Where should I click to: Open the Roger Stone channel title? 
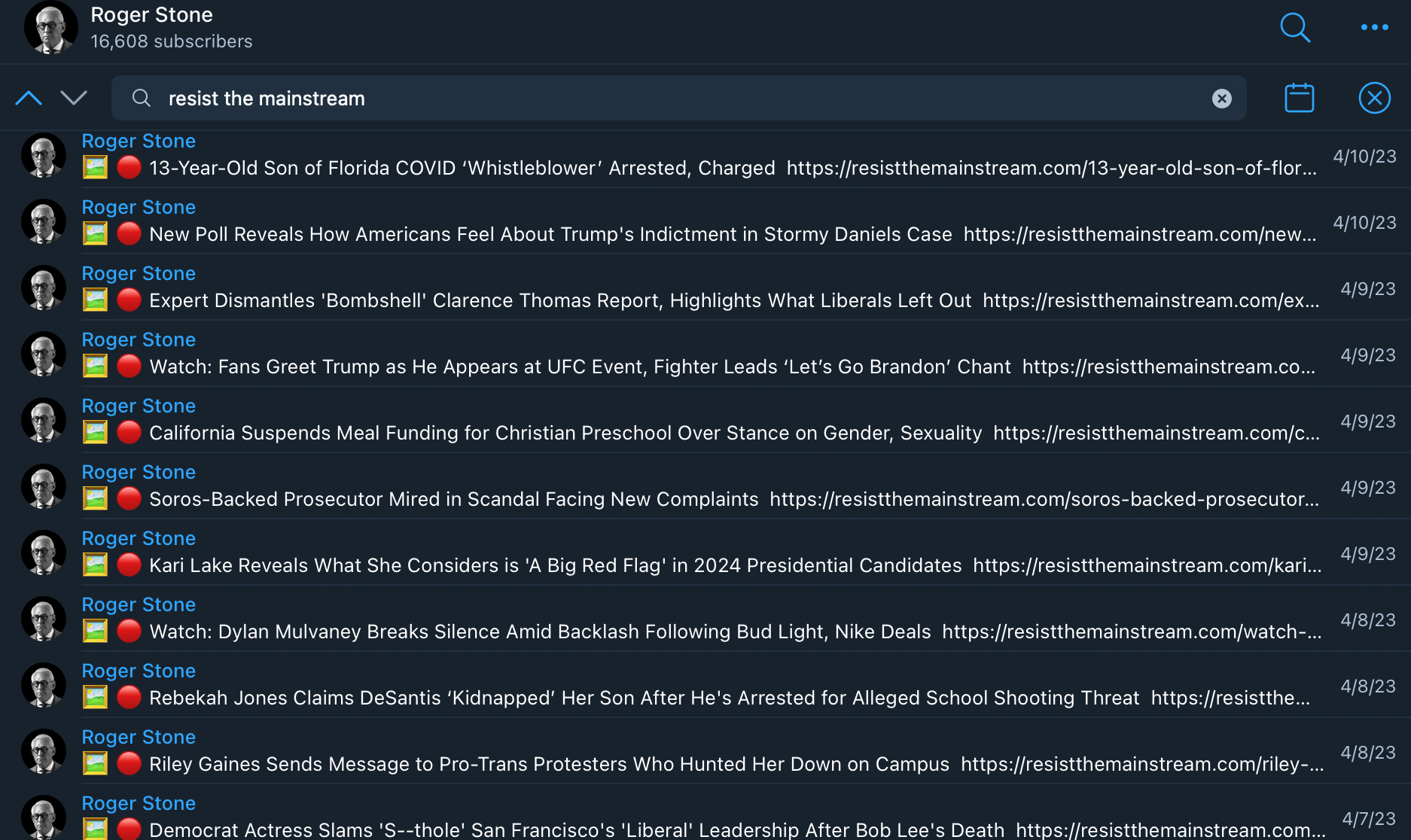point(151,15)
